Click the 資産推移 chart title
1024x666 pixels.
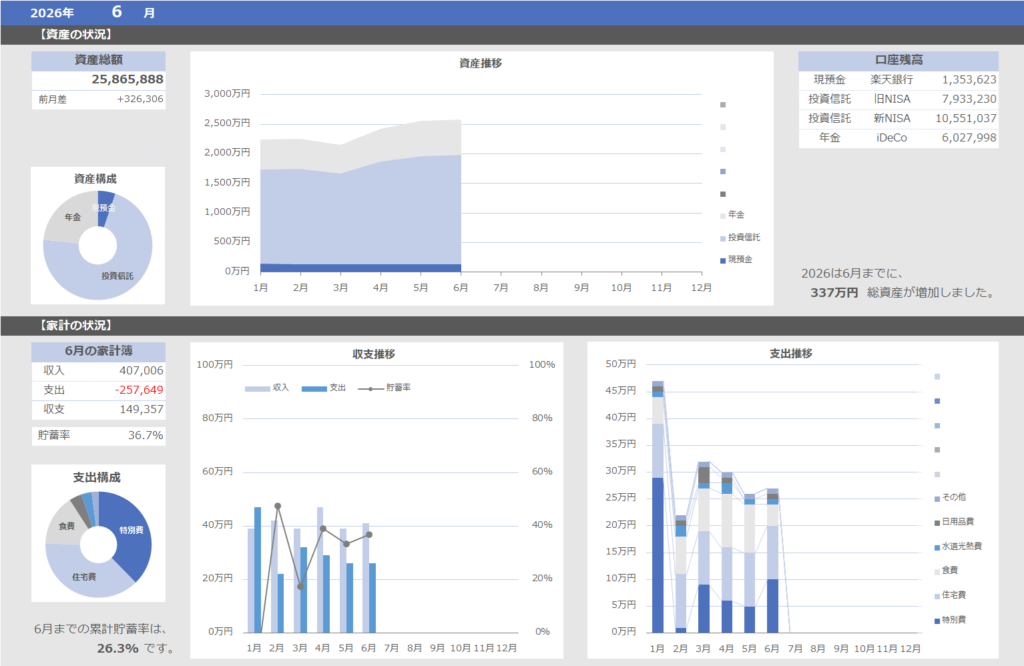point(481,63)
